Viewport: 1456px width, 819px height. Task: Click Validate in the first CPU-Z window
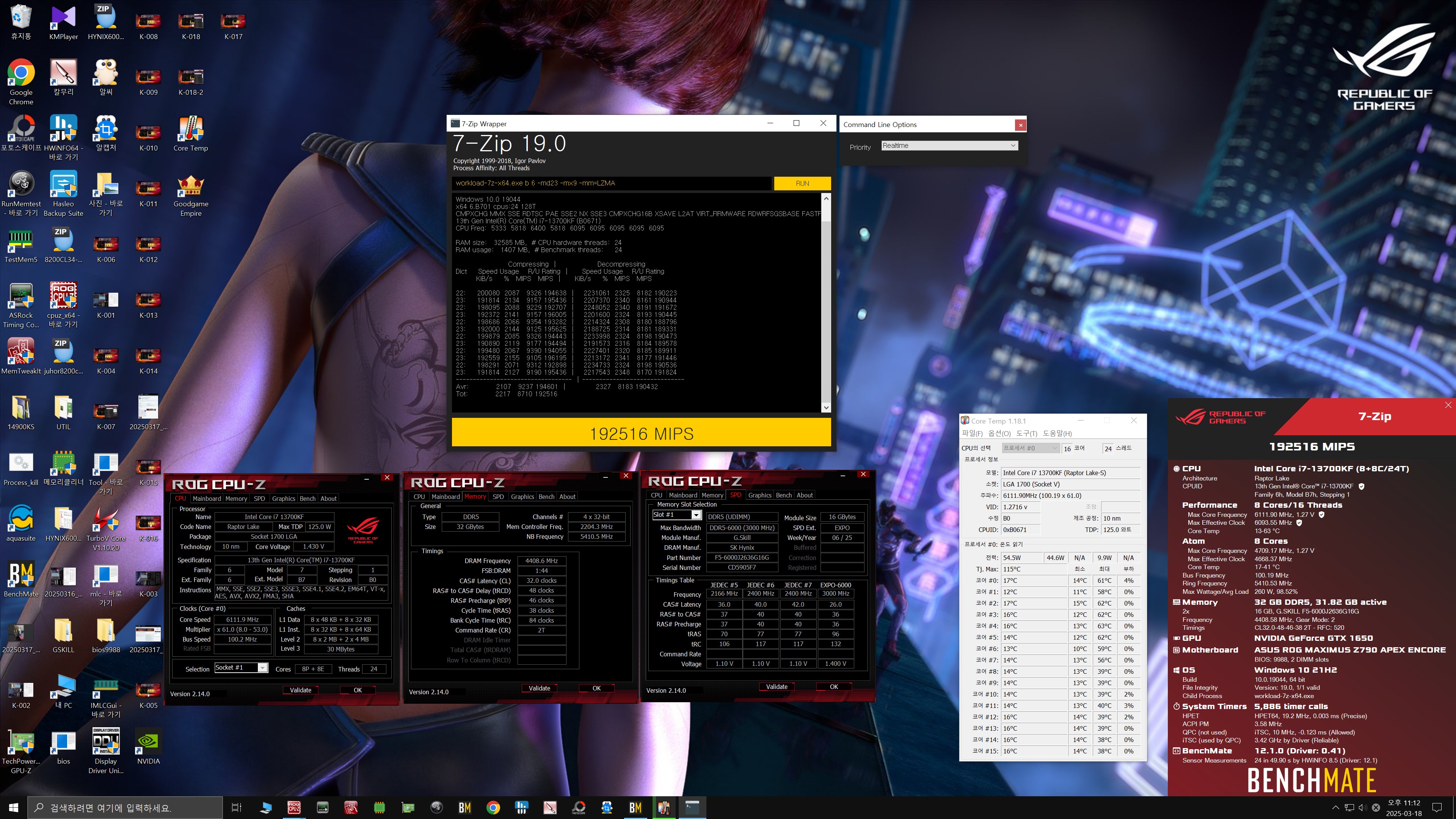pyautogui.click(x=301, y=690)
